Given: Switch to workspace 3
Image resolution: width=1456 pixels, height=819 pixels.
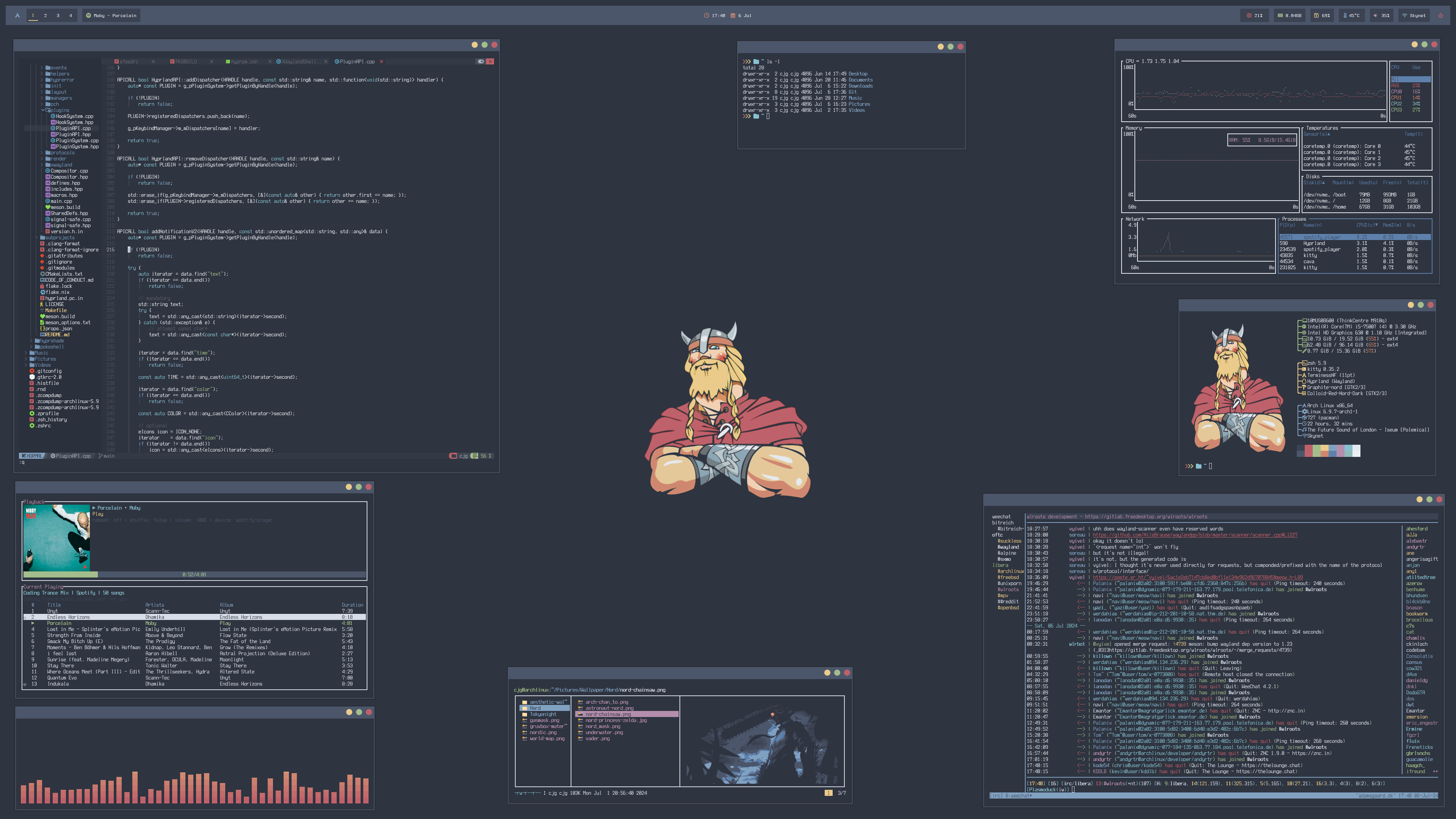Looking at the screenshot, I should pyautogui.click(x=58, y=15).
